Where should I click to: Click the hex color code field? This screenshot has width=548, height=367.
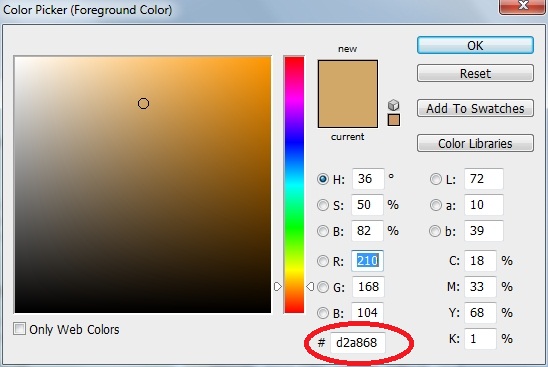358,343
